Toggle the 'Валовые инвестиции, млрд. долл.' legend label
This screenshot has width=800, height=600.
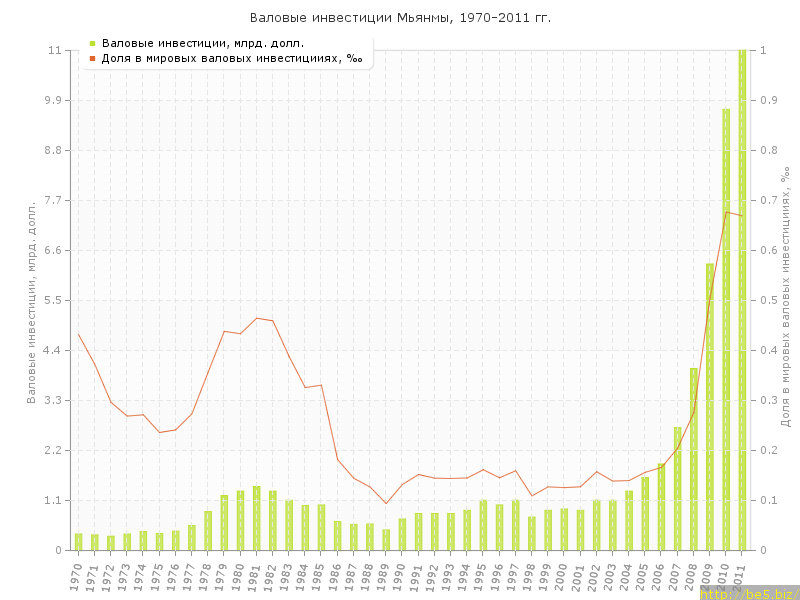click(203, 43)
